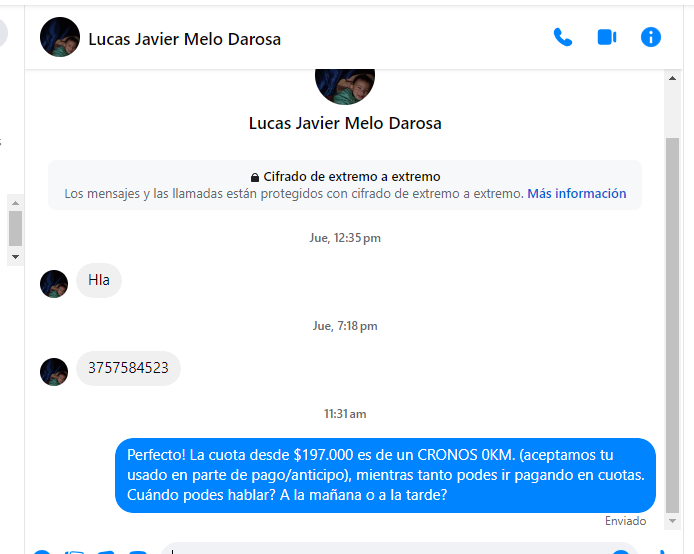Click the lock icon in encryption notice
694x554 pixels.
pyautogui.click(x=254, y=177)
